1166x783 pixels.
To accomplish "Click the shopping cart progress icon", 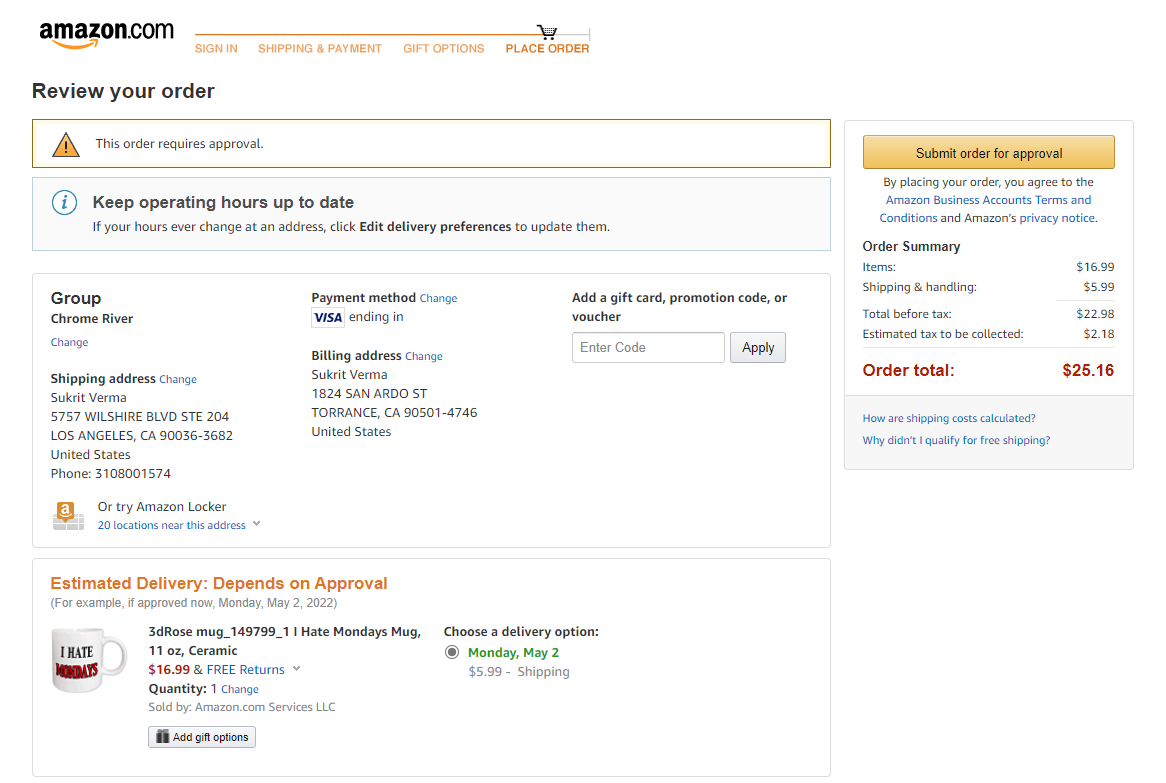I will (547, 32).
